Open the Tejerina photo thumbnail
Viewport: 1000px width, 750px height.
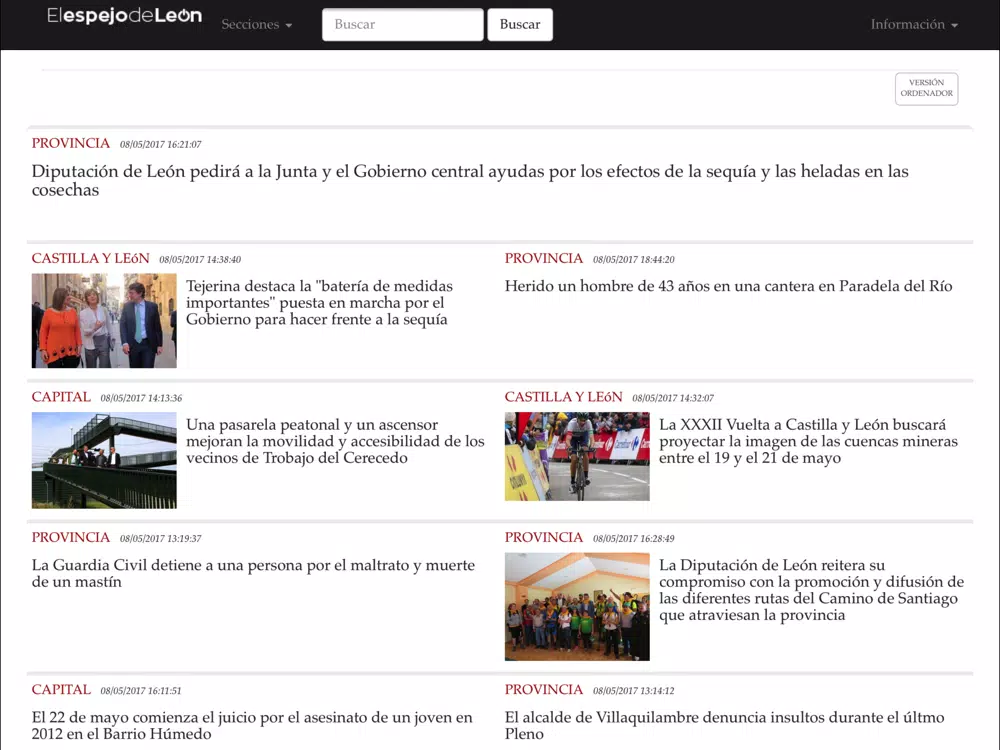coord(104,321)
